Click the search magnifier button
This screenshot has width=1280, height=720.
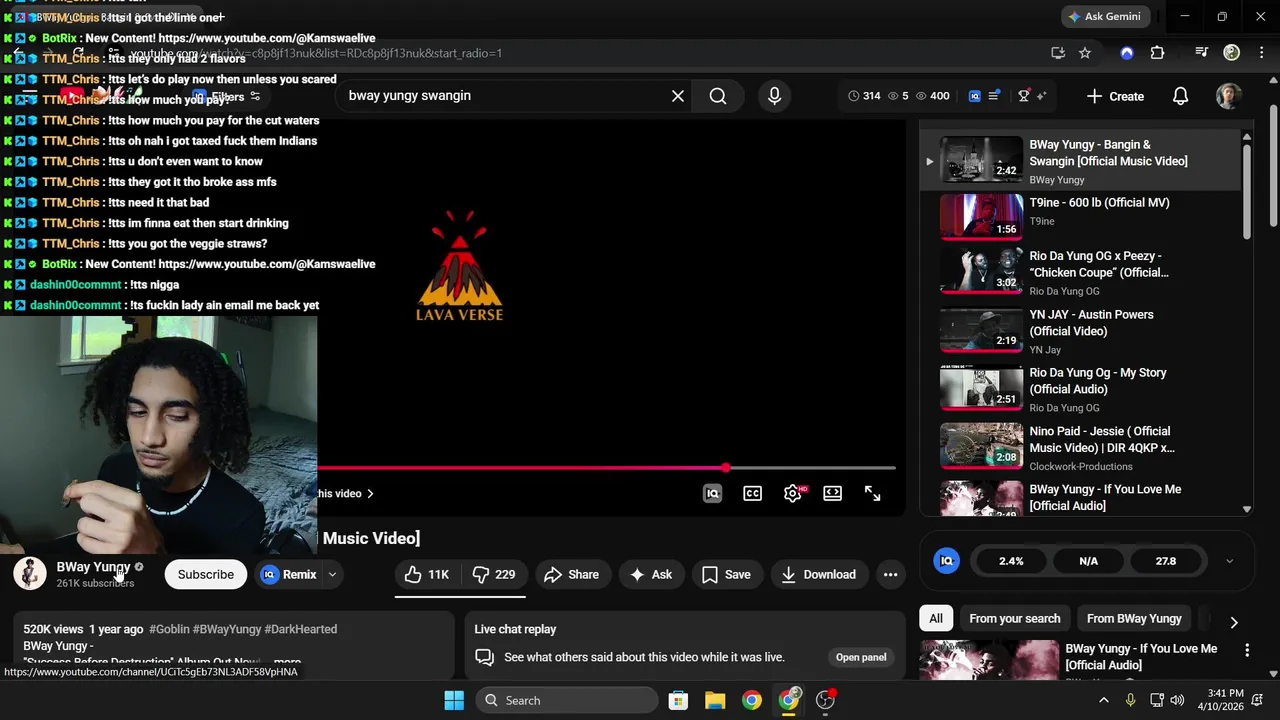[x=718, y=96]
